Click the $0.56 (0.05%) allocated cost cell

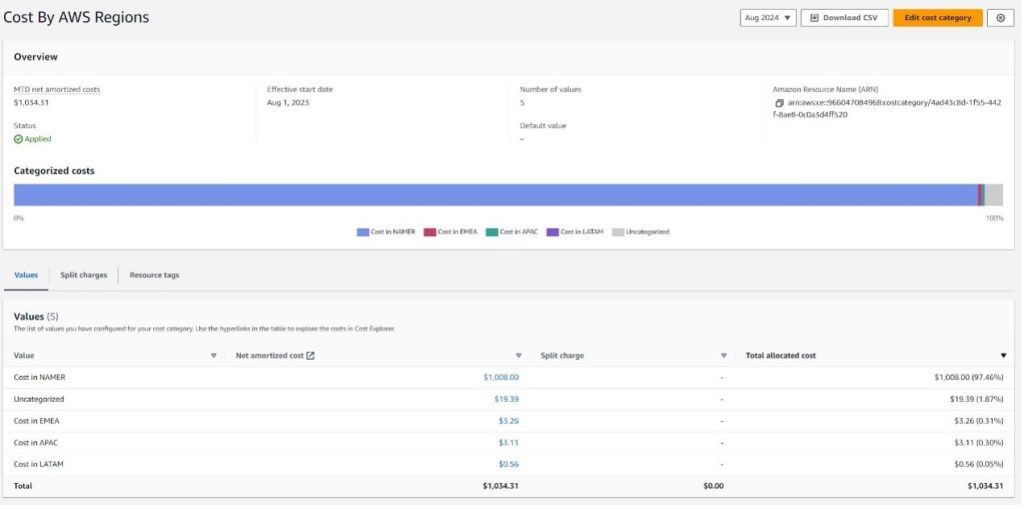coord(978,464)
